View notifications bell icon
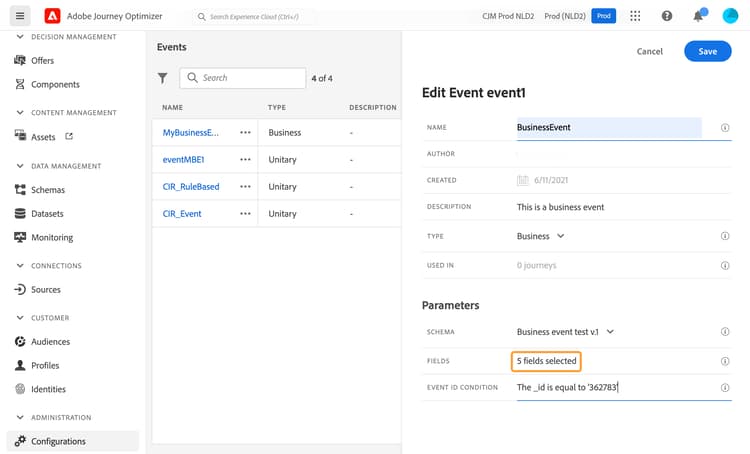750x454 pixels. (698, 16)
